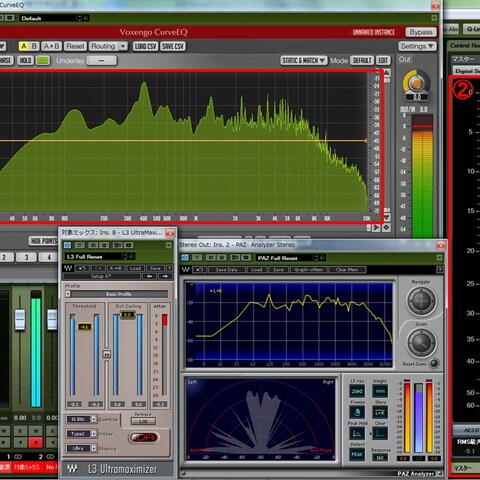Click the LOAD CSV button
The image size is (480, 480).
point(145,46)
